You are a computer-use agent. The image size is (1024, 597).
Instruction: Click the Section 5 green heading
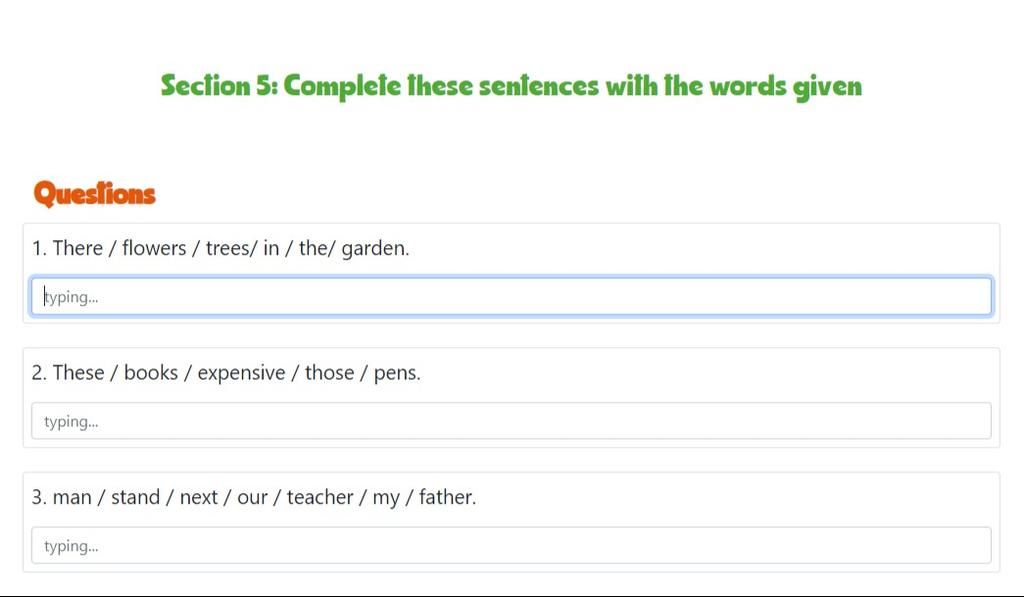pyautogui.click(x=511, y=86)
